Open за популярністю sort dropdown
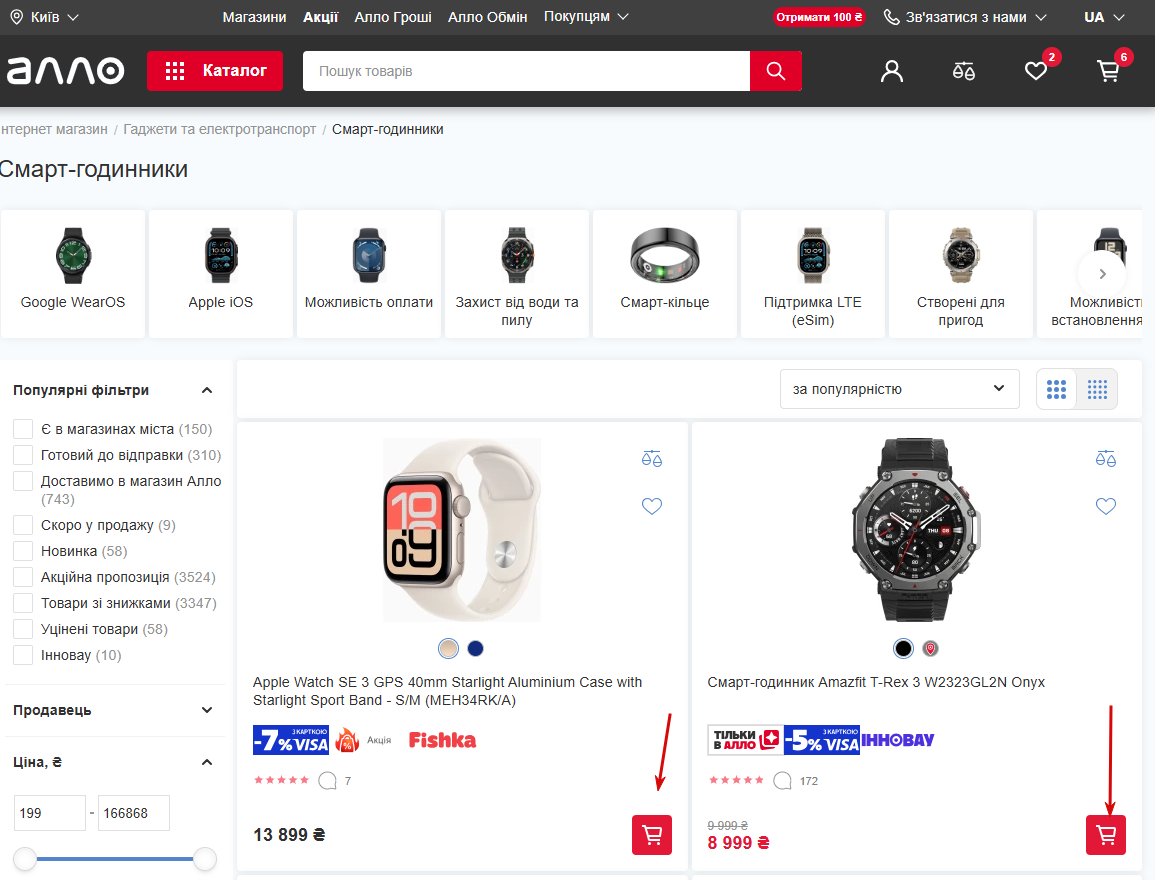 (x=899, y=389)
